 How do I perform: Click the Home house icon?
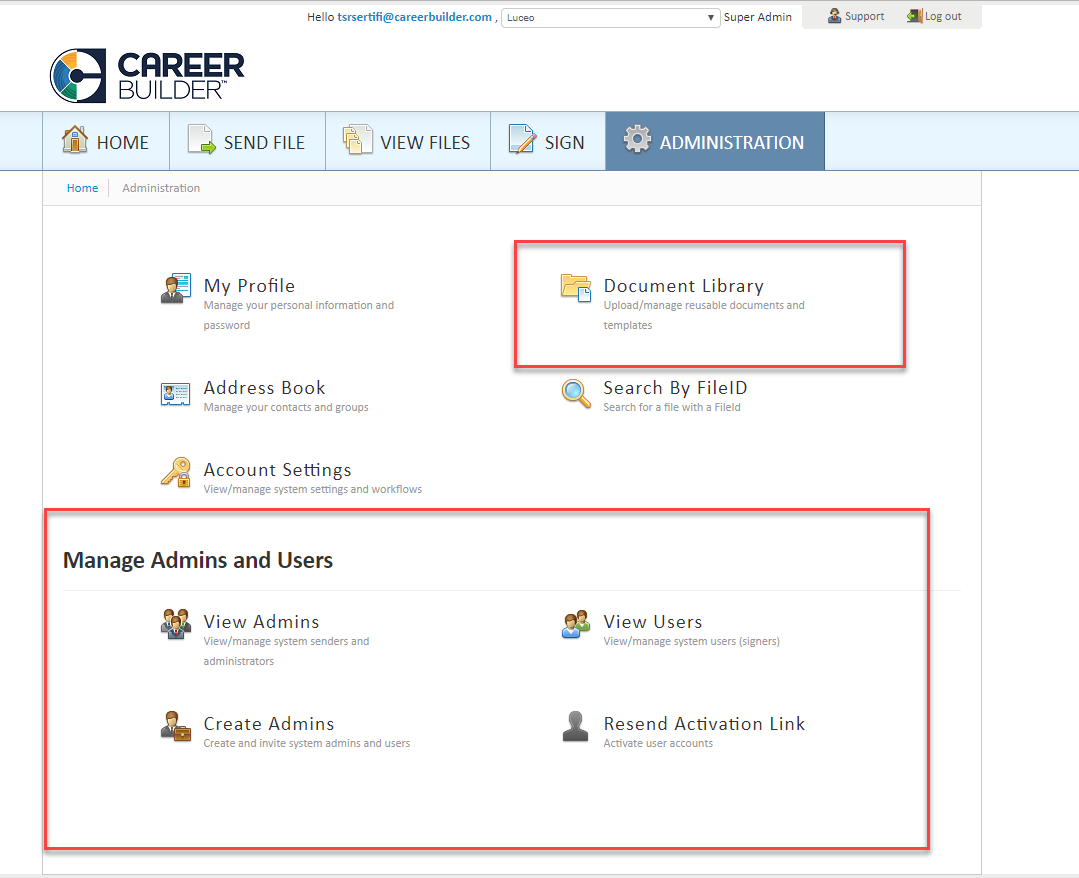pos(75,140)
